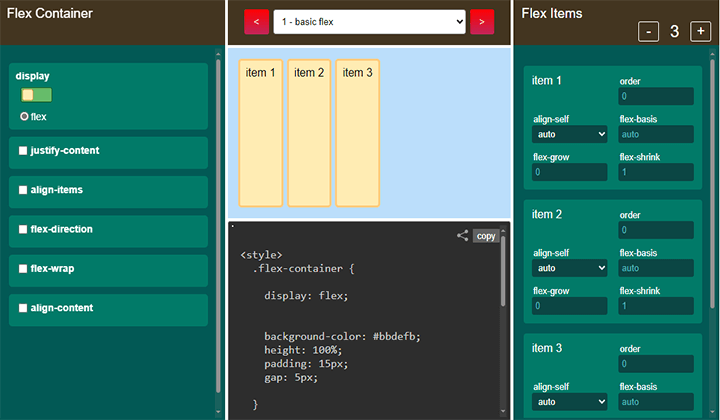Click the previous example arrow button
720x420 pixels.
[257, 21]
